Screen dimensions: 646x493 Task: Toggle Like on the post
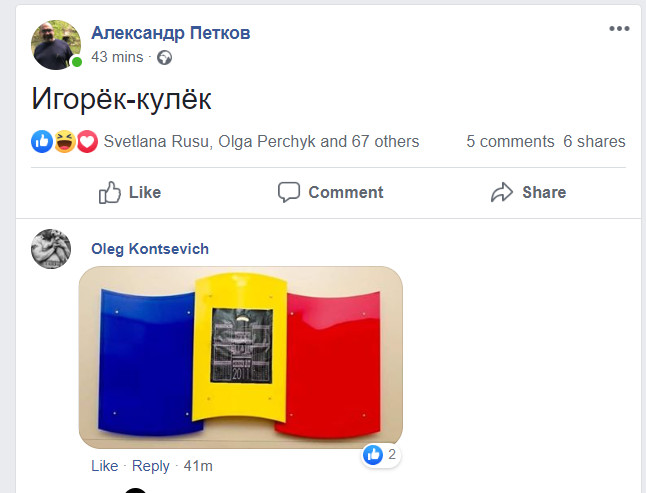click(130, 192)
